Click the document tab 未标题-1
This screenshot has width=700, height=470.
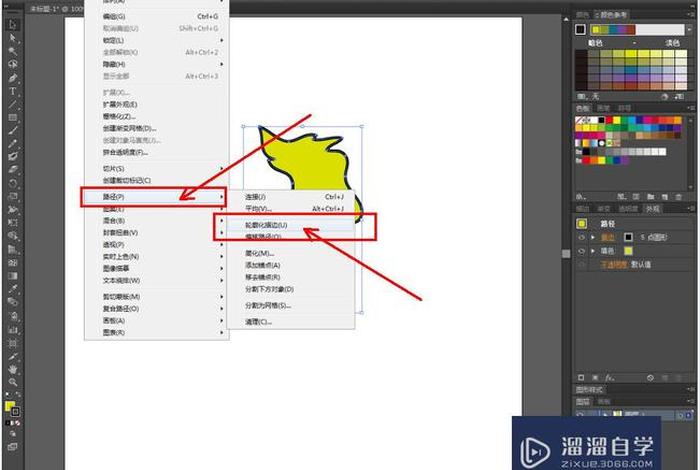coord(56,8)
